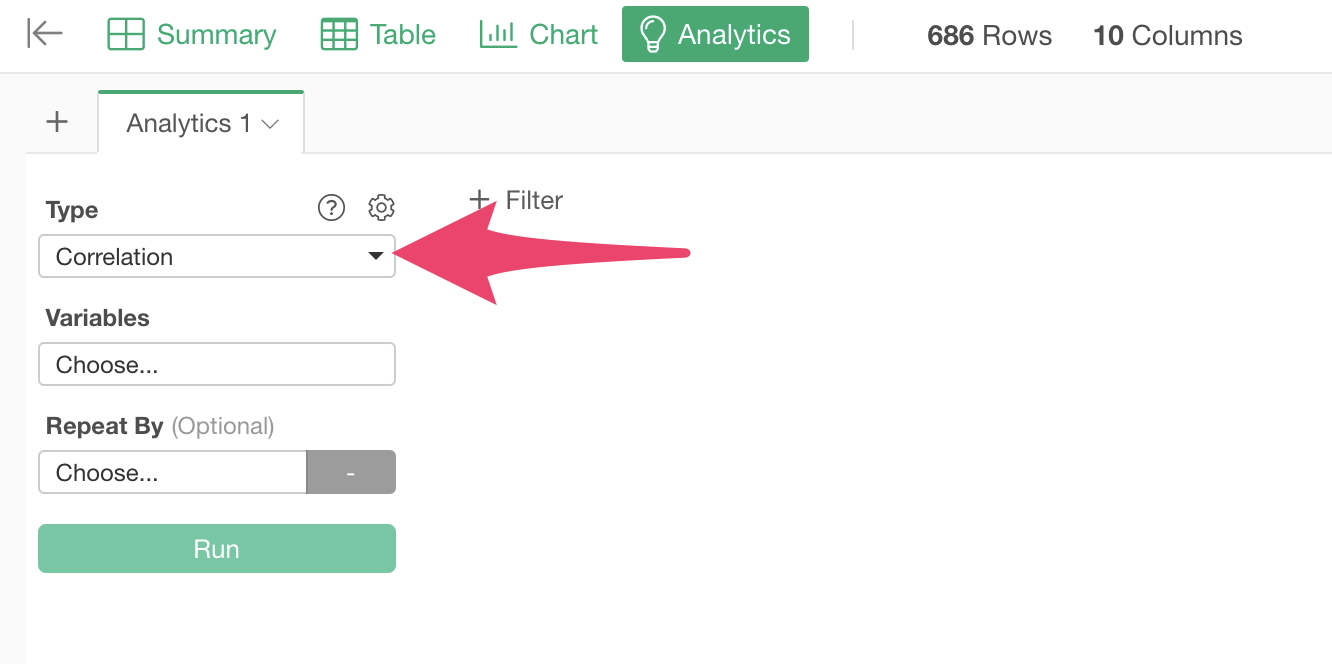Expand the Analytics 1 tab chevron menu

270,125
